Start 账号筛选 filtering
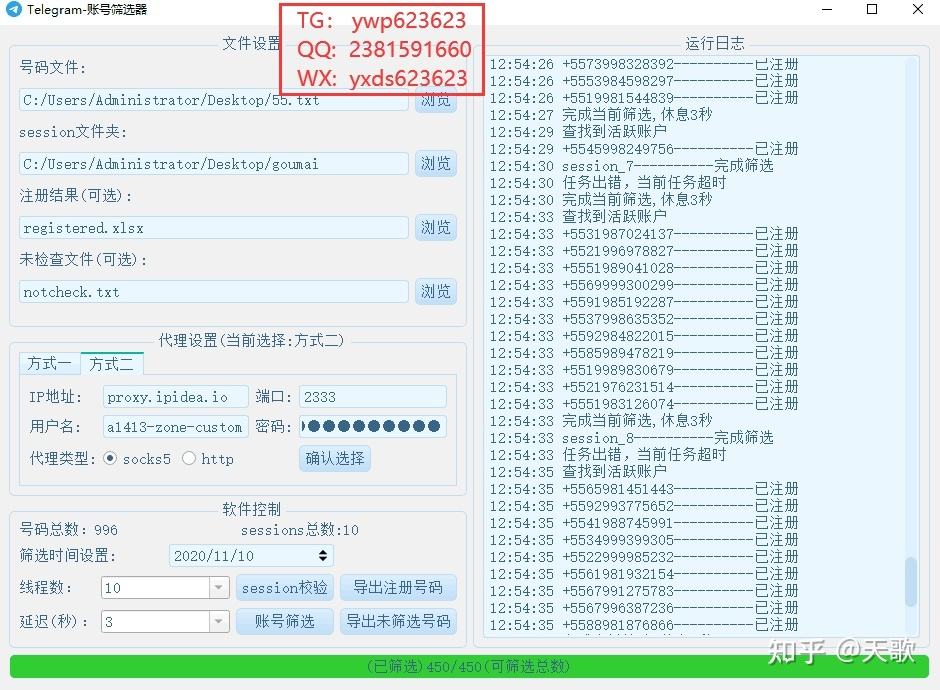The height and width of the screenshot is (690, 940). click(x=285, y=622)
